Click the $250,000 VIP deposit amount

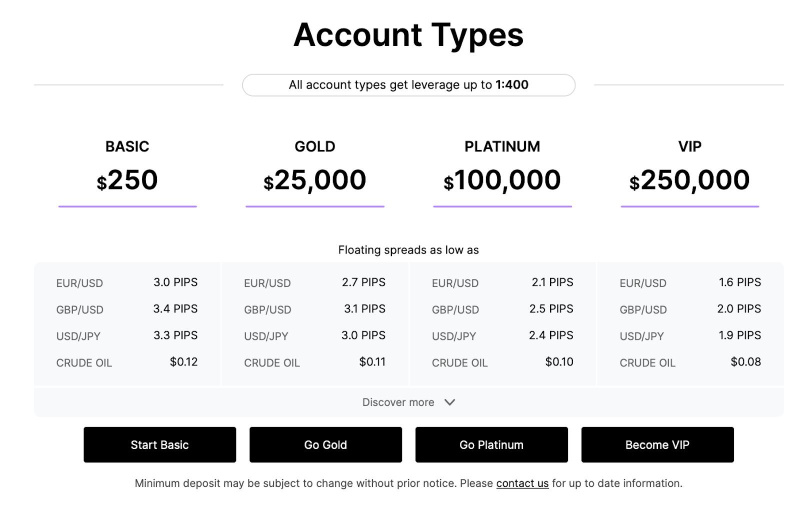tap(690, 181)
